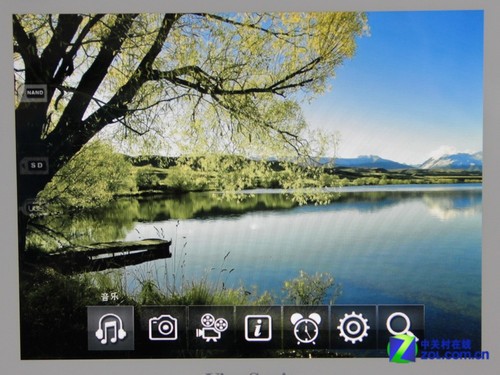The image size is (500, 375).
Task: Open the Search magnifier icon
Action: pyautogui.click(x=400, y=327)
